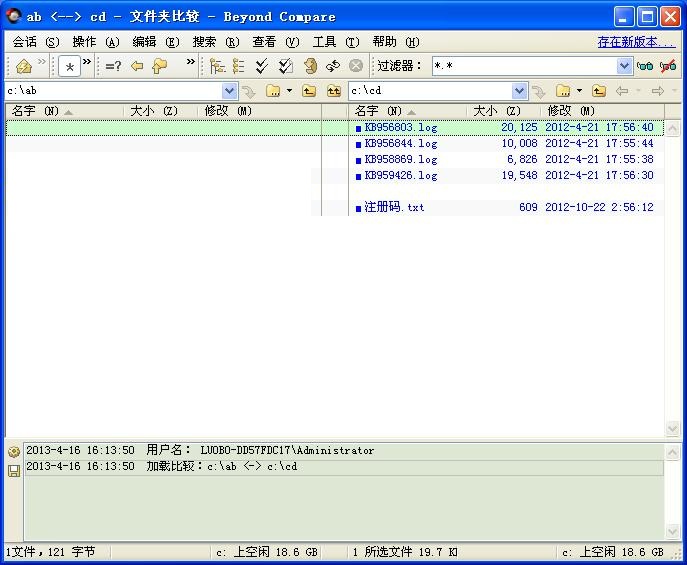The height and width of the screenshot is (565, 687).
Task: Select the KB956803.log file row
Action: click(506, 127)
